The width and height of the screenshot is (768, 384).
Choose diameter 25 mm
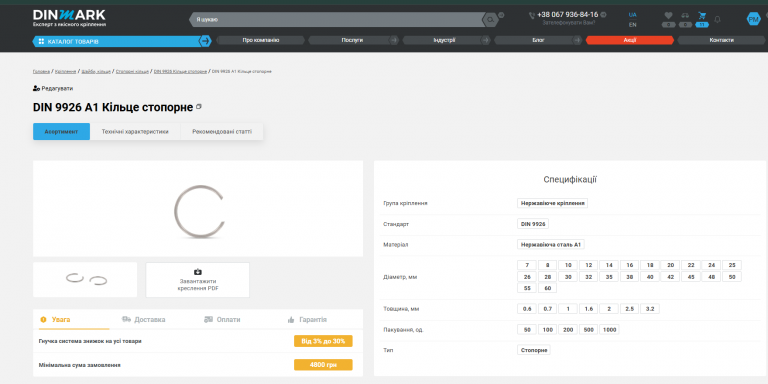coord(732,265)
